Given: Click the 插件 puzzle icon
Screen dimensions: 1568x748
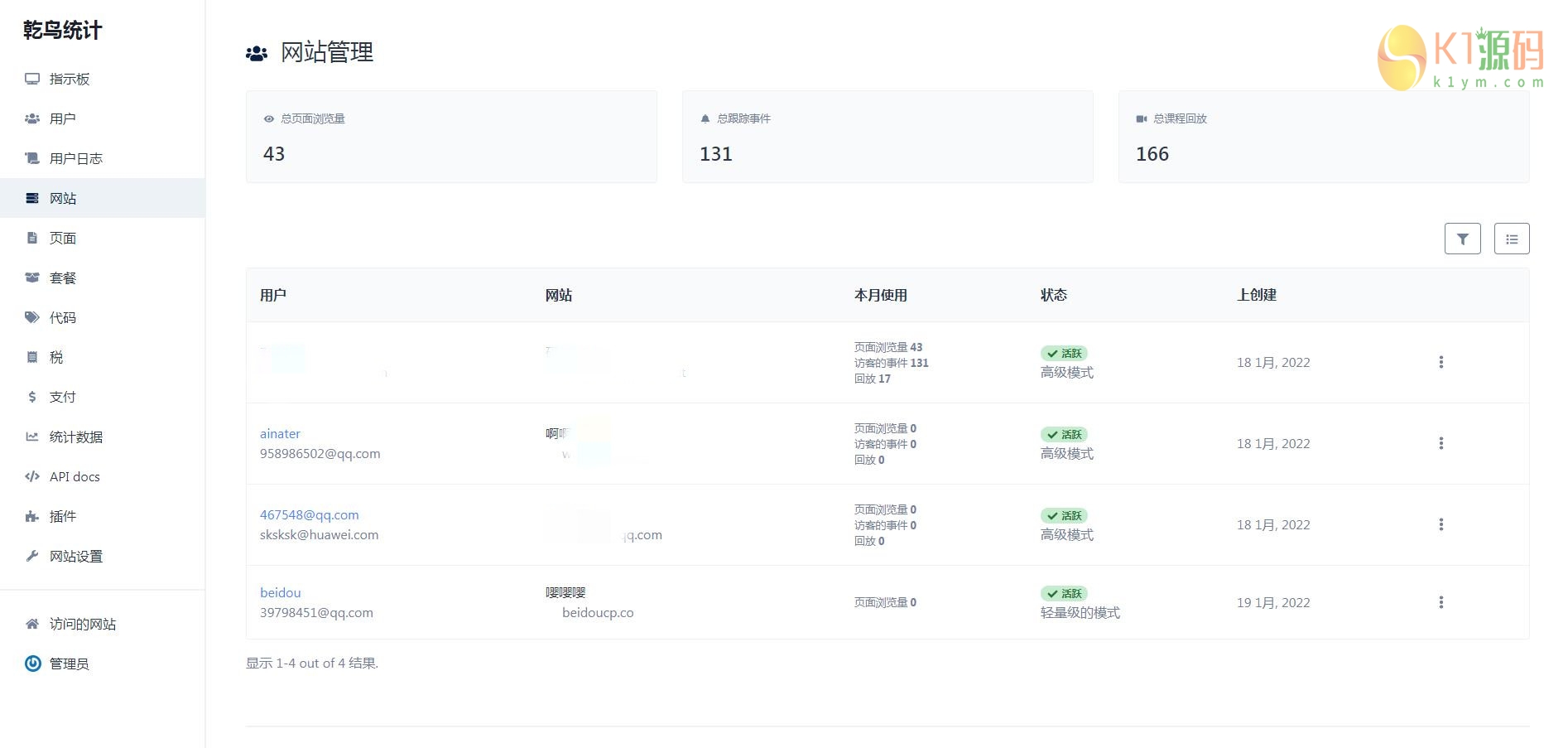Looking at the screenshot, I should click(32, 516).
